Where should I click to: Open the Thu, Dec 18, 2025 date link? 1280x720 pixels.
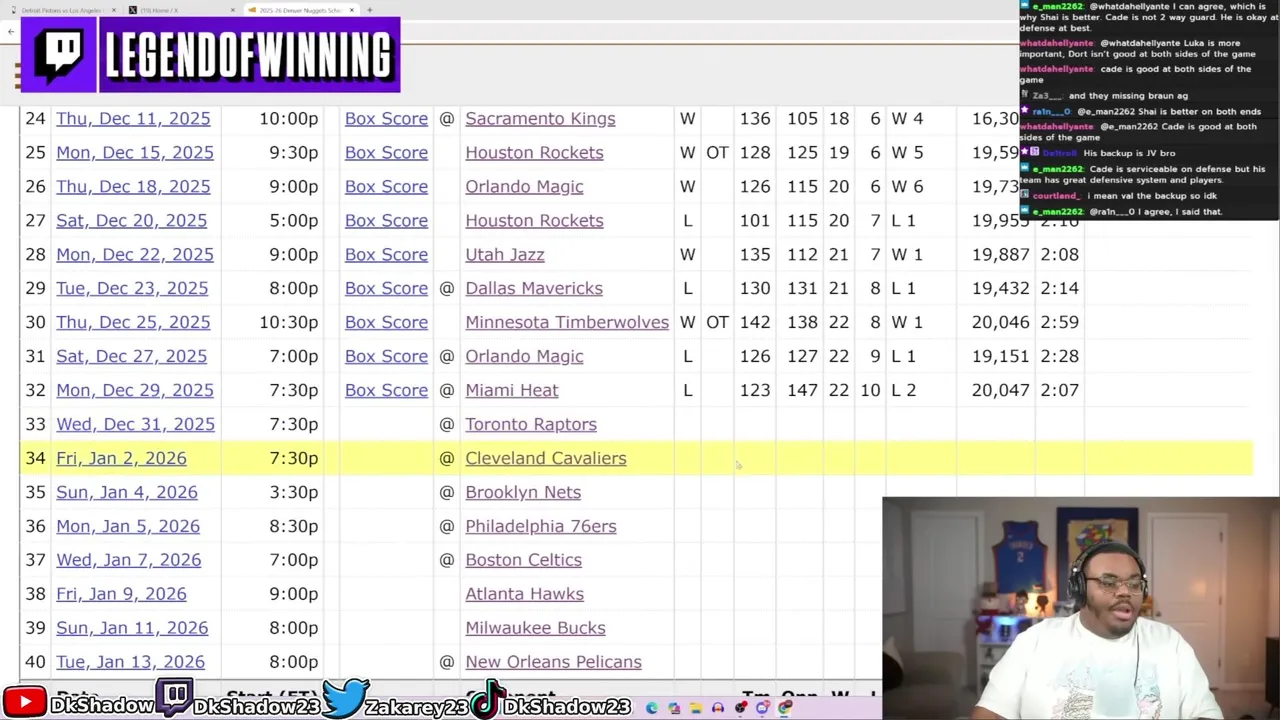[133, 187]
